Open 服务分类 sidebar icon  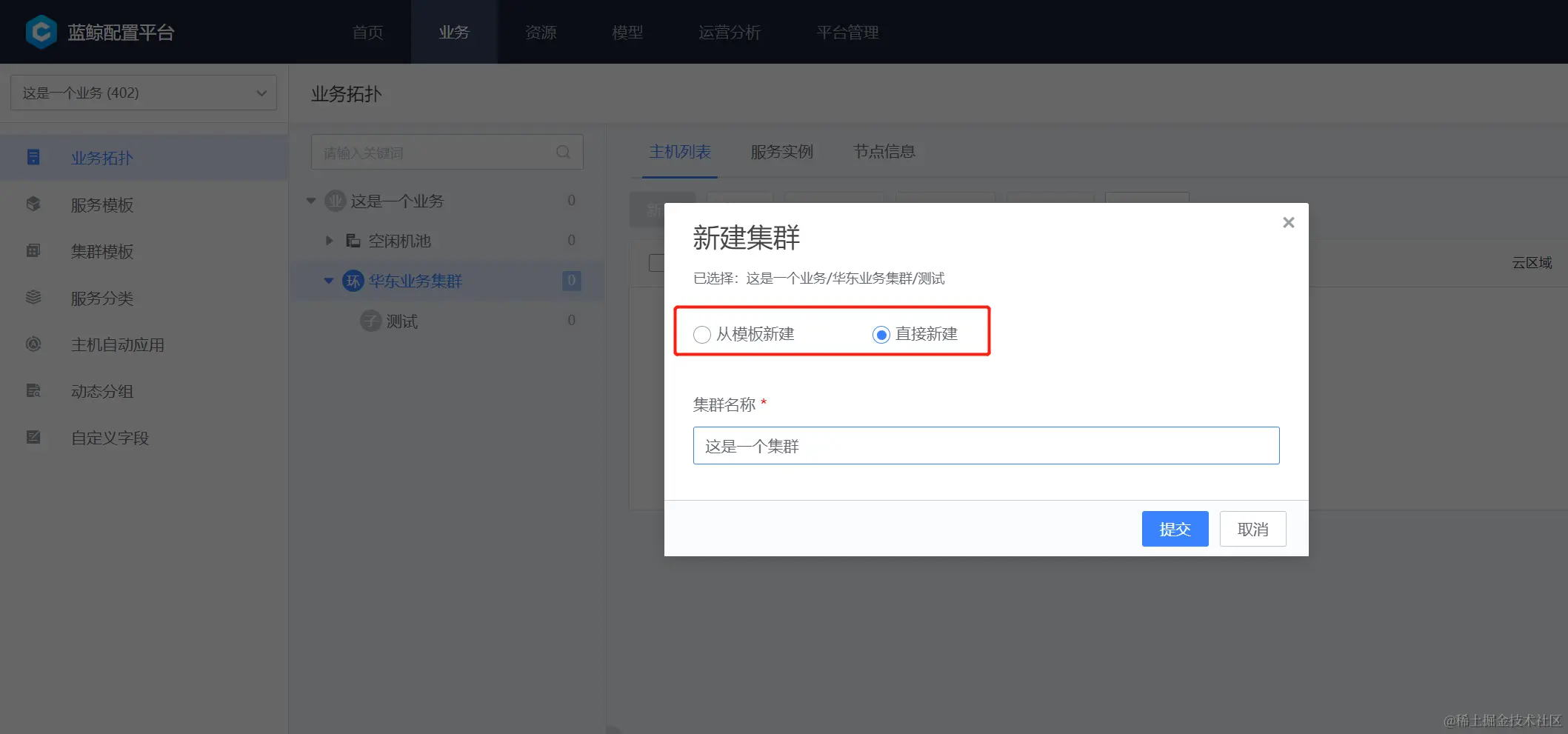(x=33, y=297)
